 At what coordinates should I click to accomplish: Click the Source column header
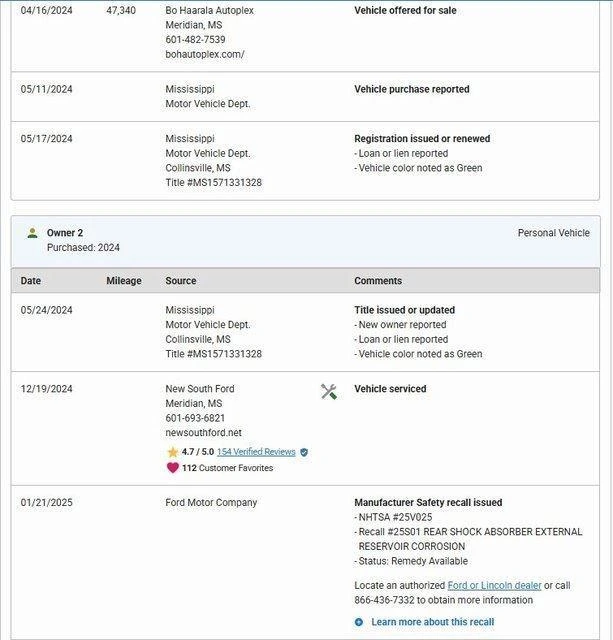click(181, 281)
